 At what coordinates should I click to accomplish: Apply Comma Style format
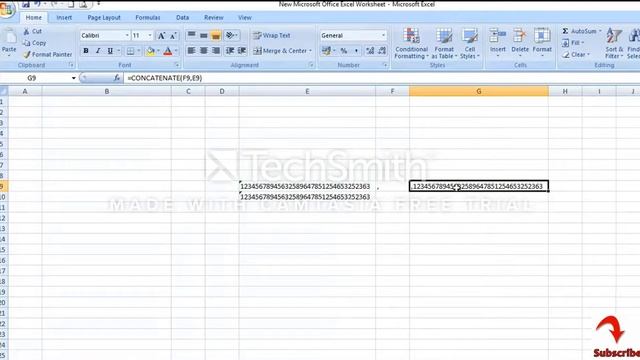[356, 51]
